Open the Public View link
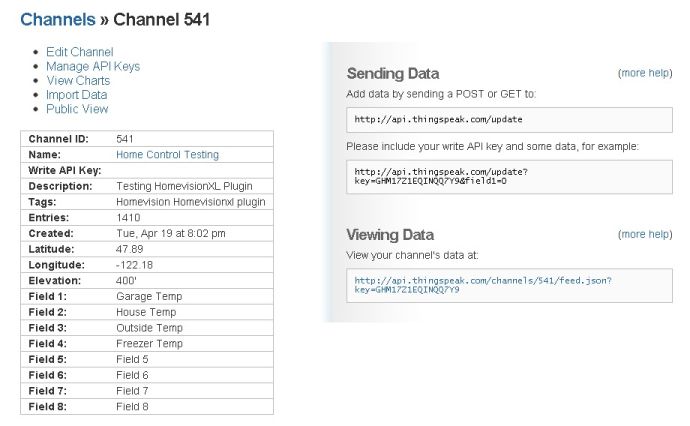This screenshot has height=426, width=690. [77, 109]
